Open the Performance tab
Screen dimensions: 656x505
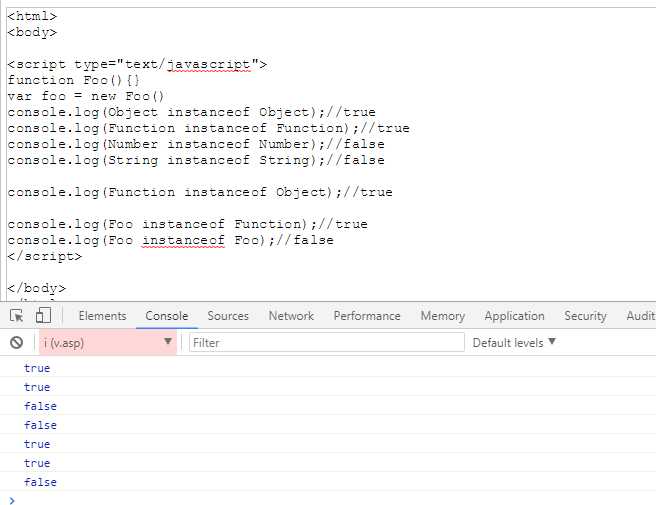pyautogui.click(x=367, y=316)
